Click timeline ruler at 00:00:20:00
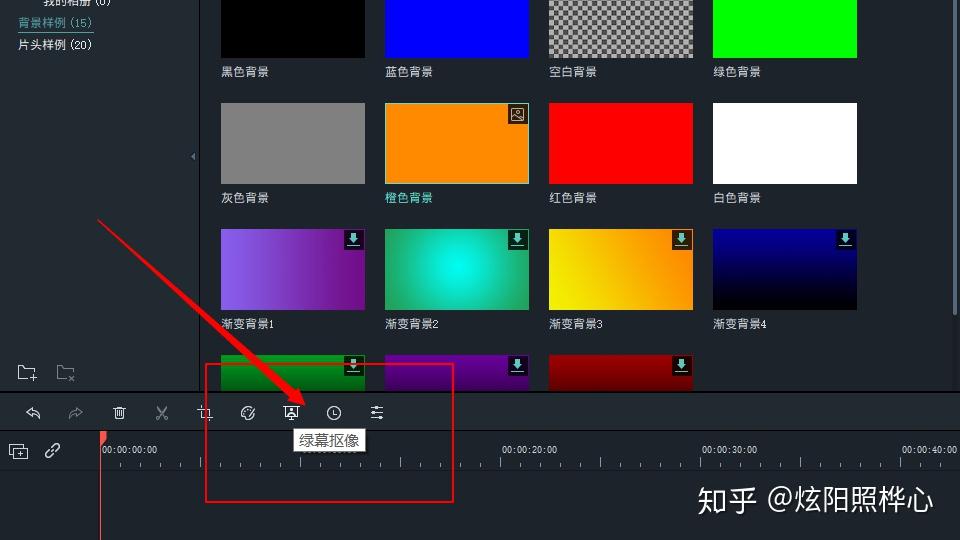The height and width of the screenshot is (540, 960). coord(530,450)
